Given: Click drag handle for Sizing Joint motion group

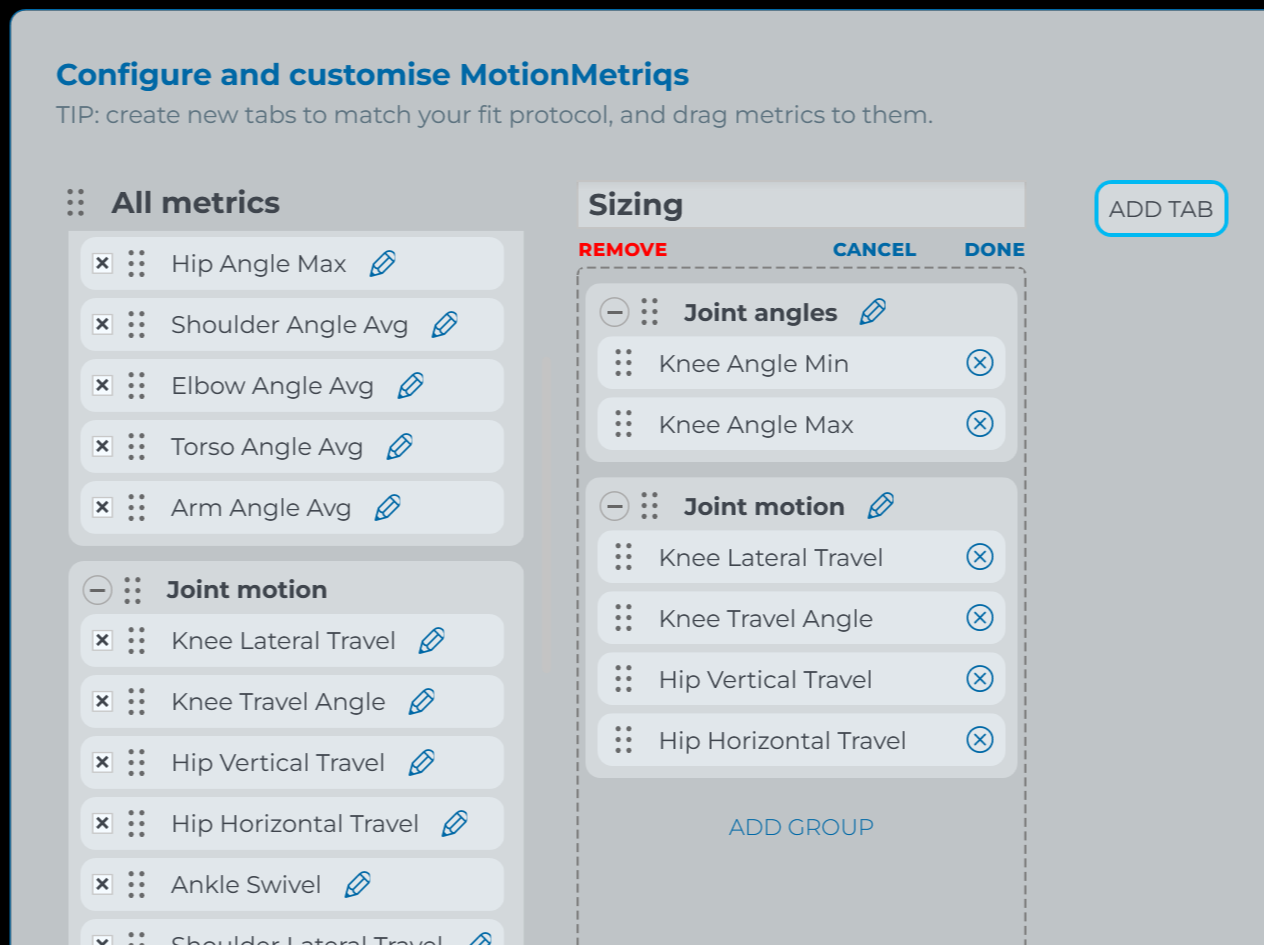Looking at the screenshot, I should (650, 506).
